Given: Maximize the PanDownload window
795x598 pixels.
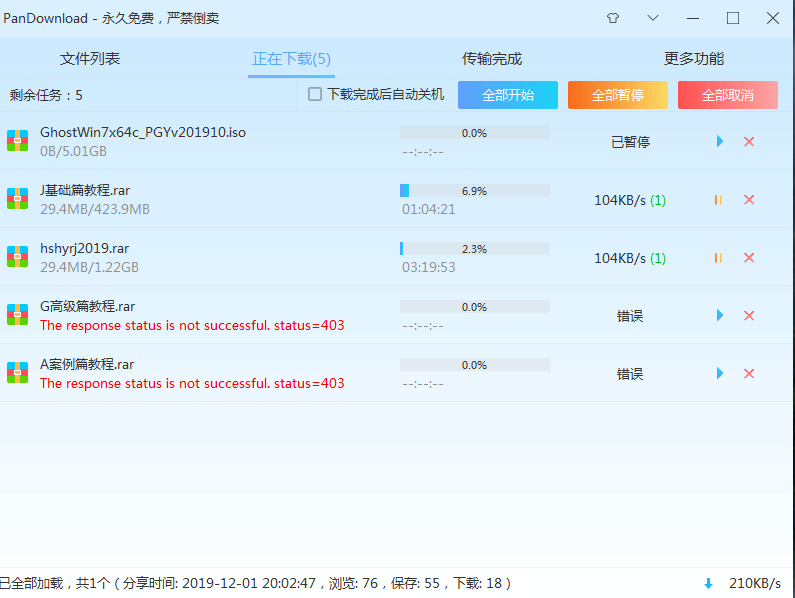Looking at the screenshot, I should pyautogui.click(x=733, y=18).
